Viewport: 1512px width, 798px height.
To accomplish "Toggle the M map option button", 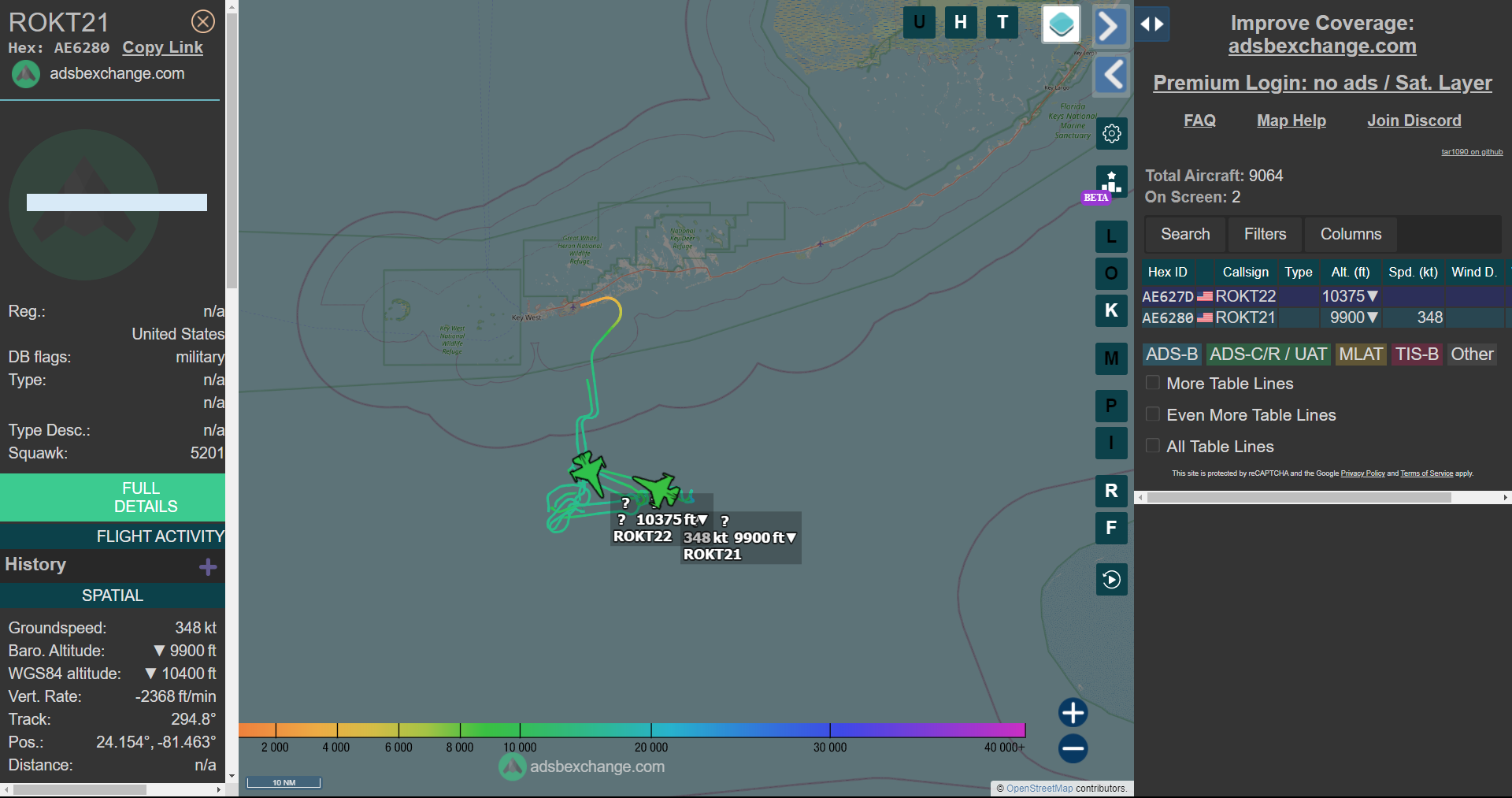I will (x=1111, y=358).
